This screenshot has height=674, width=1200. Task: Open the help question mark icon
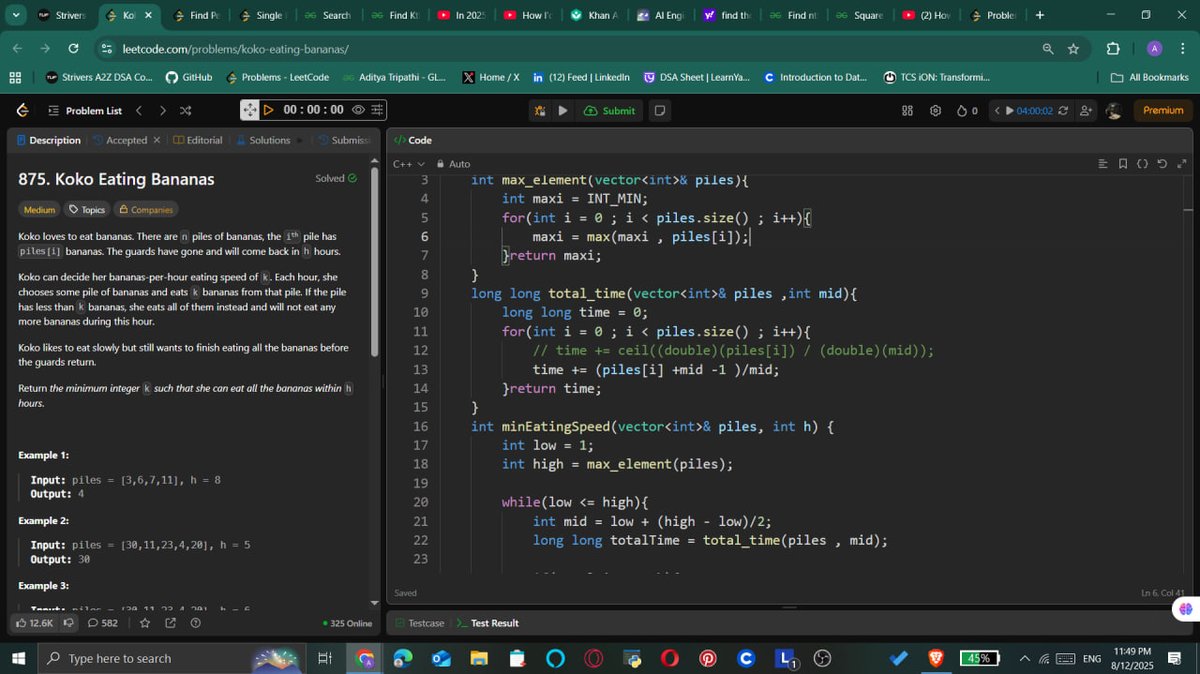click(195, 623)
